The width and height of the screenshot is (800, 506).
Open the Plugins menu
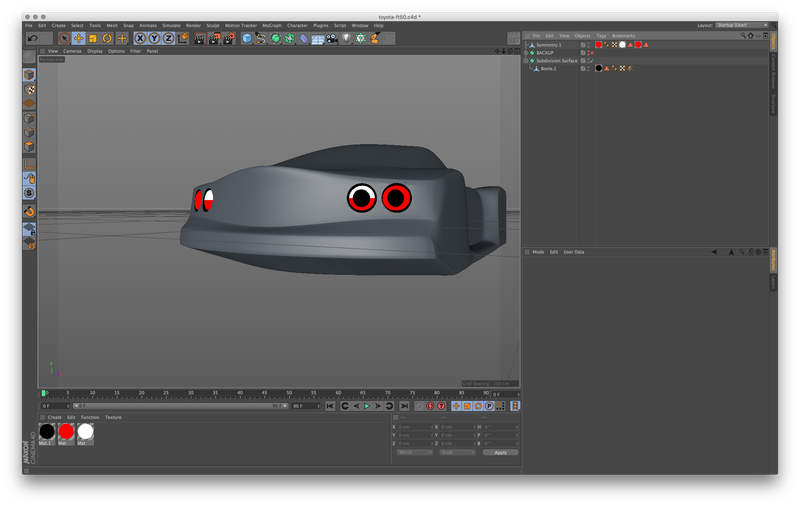pos(321,26)
